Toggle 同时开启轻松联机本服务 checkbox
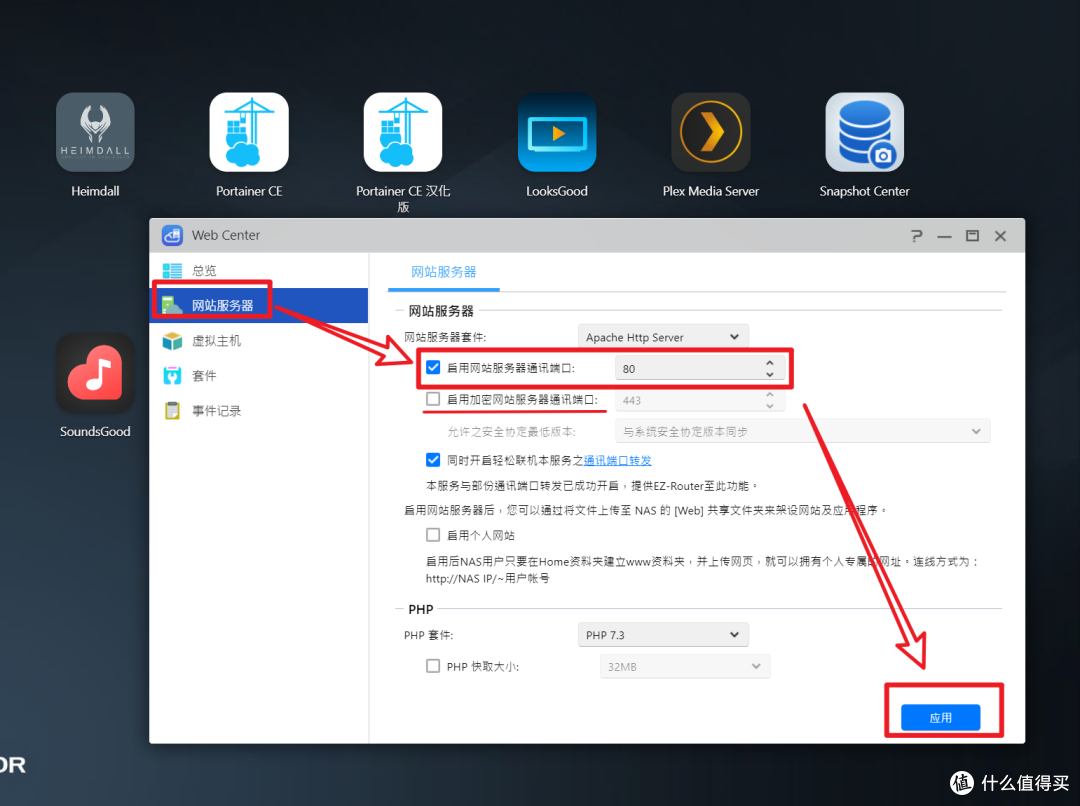1080x806 pixels. click(433, 459)
